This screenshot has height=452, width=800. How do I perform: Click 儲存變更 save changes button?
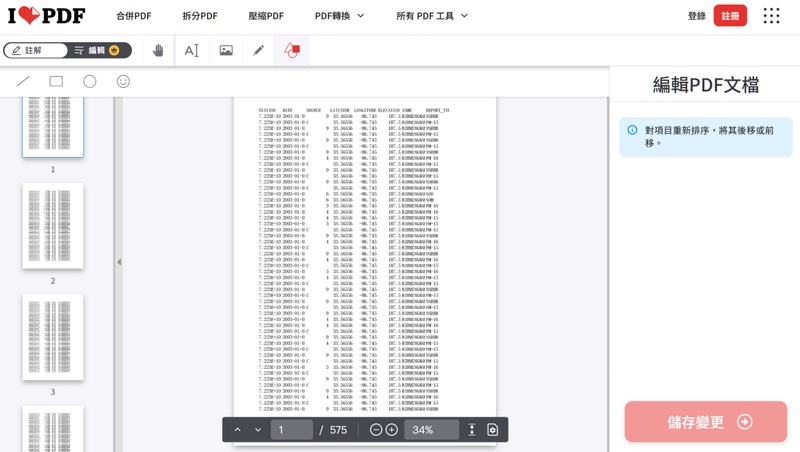[706, 421]
